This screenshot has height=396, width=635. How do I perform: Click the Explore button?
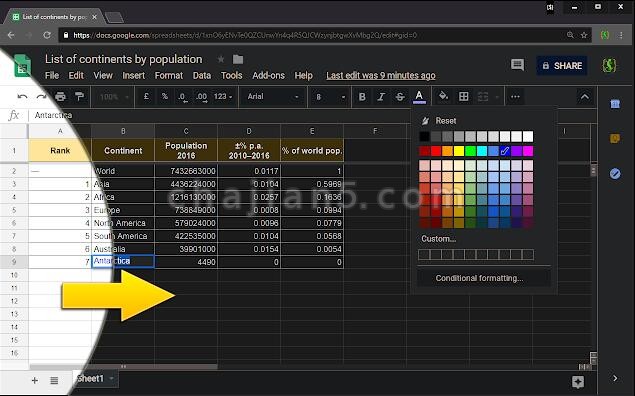[x=578, y=381]
